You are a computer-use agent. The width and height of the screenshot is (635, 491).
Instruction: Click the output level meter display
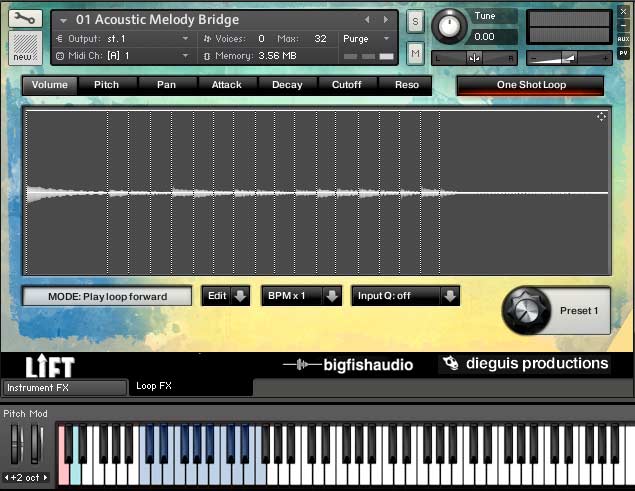[x=569, y=27]
